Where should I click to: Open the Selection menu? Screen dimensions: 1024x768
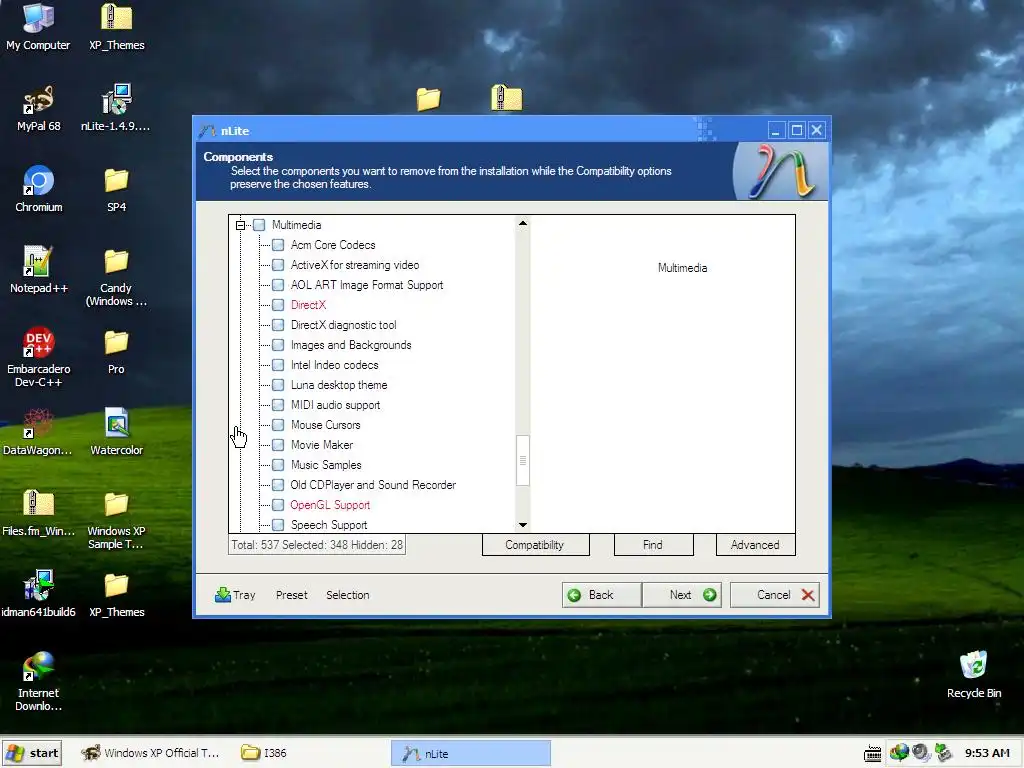pos(347,595)
